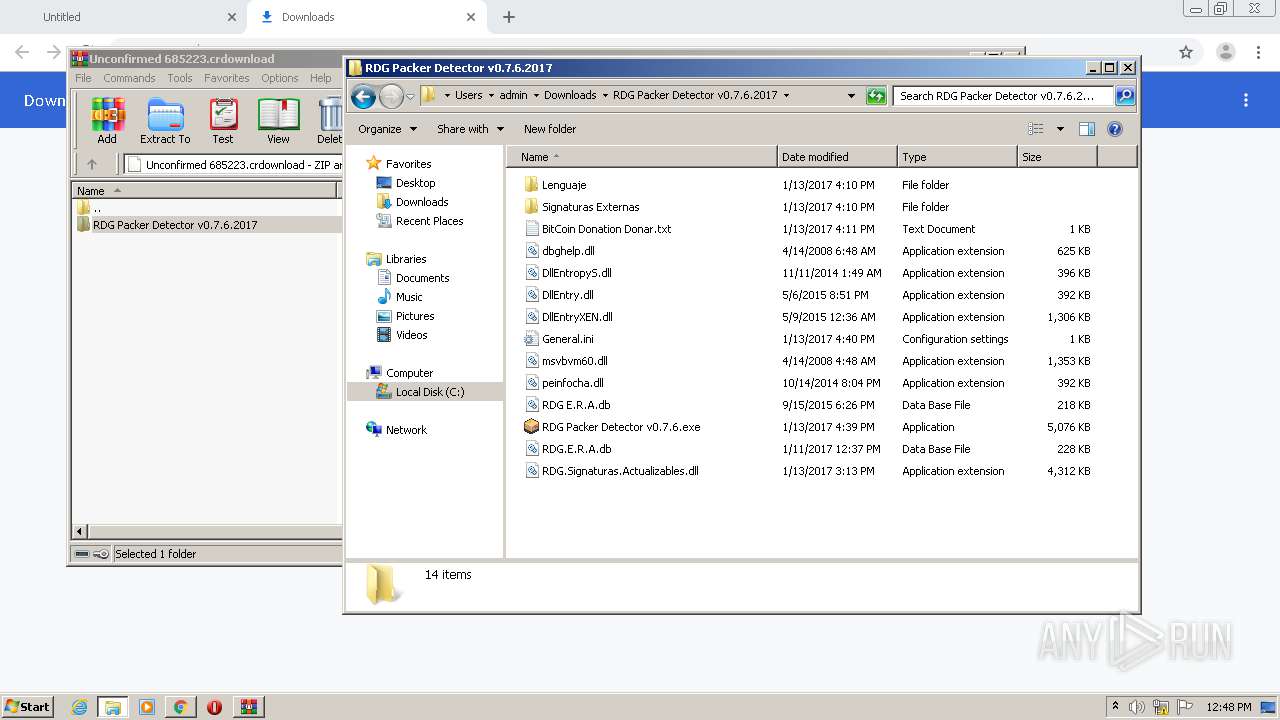1280x720 pixels.
Task: Click Explorer Back navigation button
Action: (x=364, y=96)
